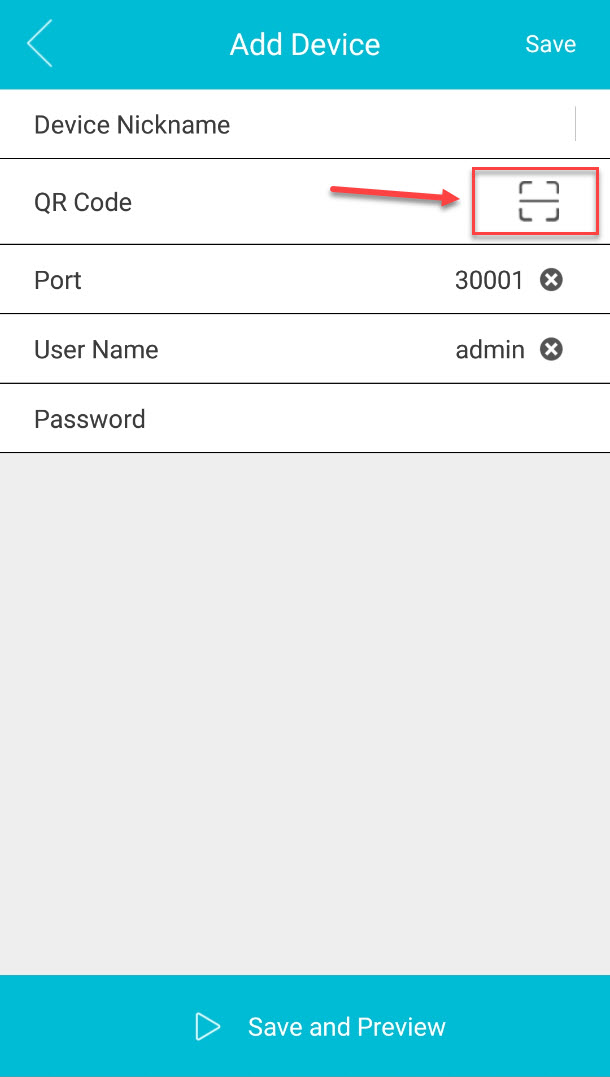Click the text cursor in Device Nickname
Screen dimensions: 610x1077
click(x=576, y=124)
